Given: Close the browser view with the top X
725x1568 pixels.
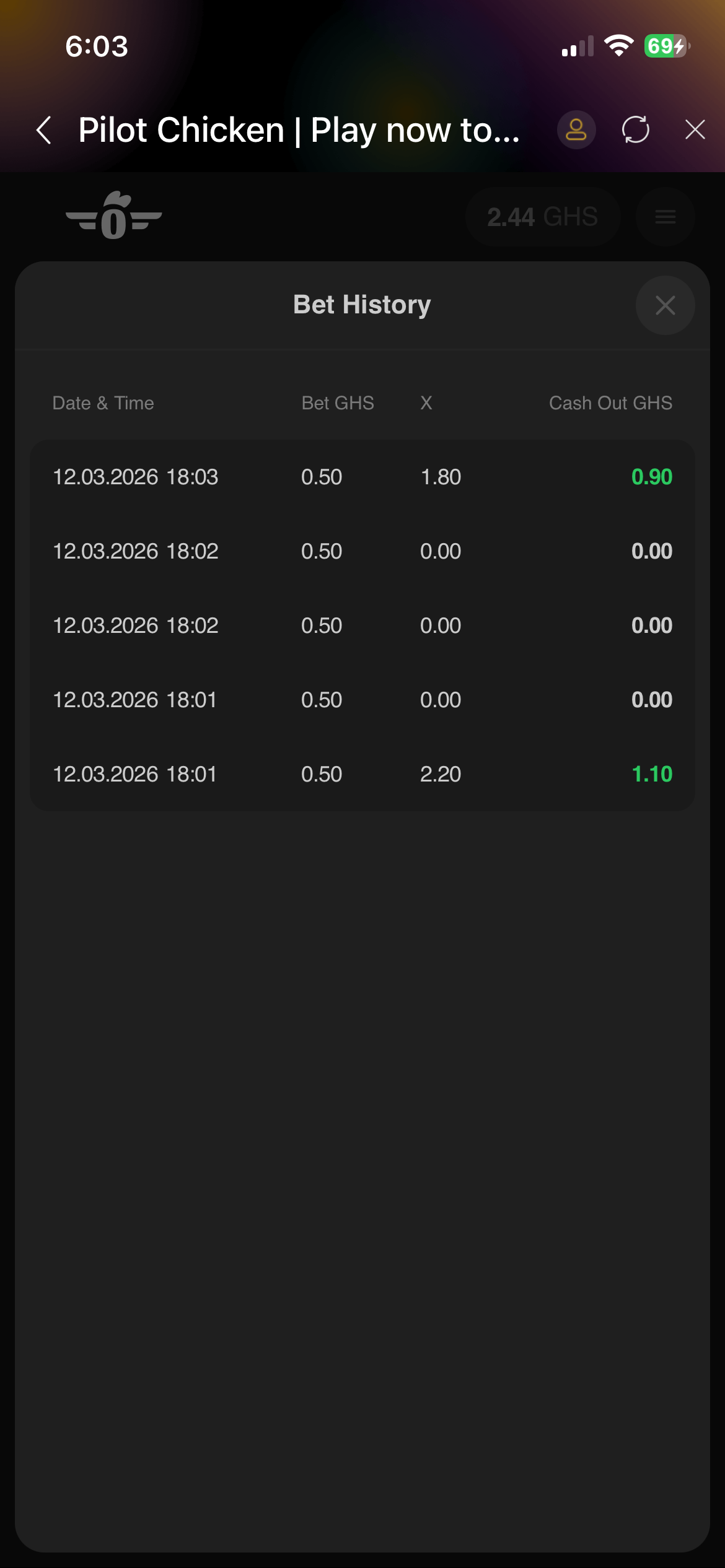Looking at the screenshot, I should [x=695, y=130].
